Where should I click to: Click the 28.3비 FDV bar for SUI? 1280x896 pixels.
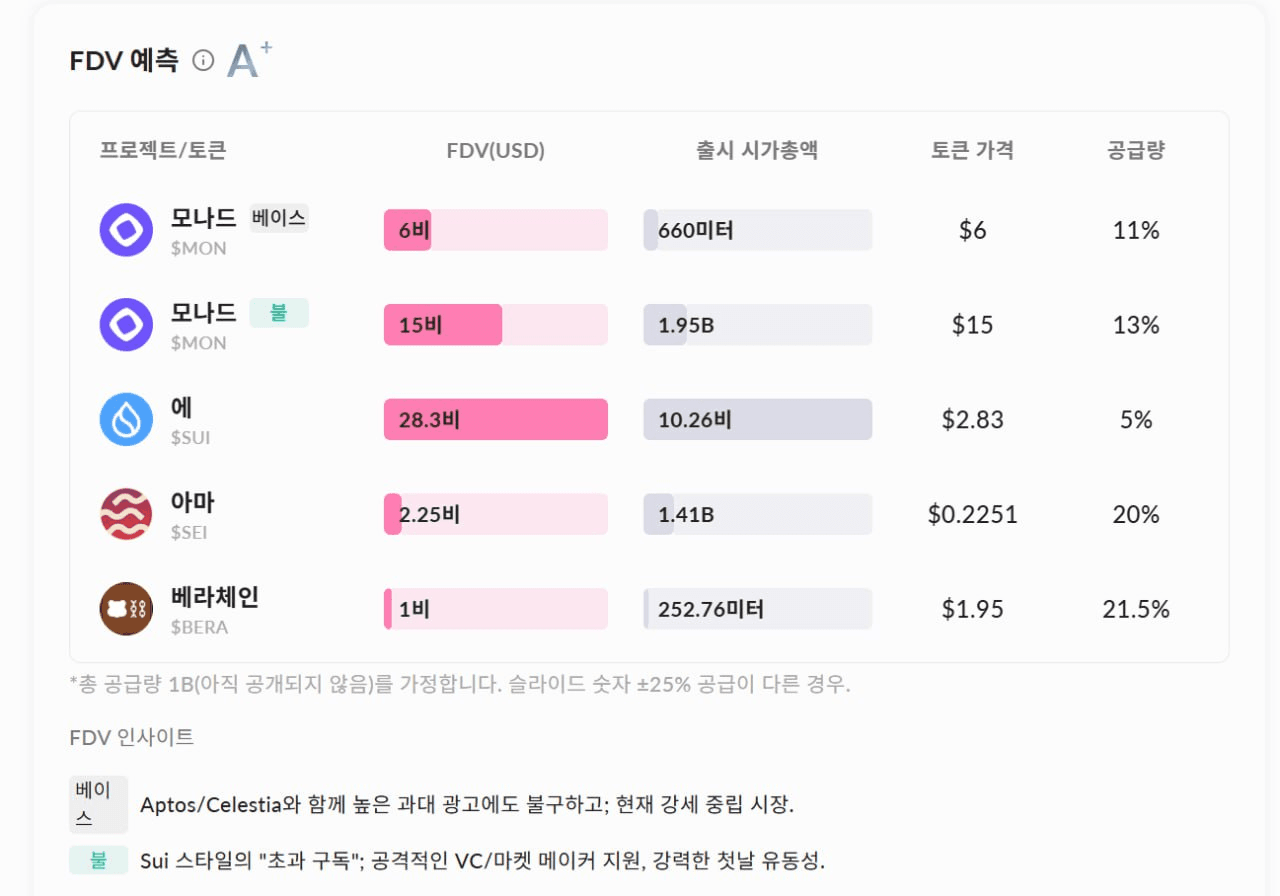pos(495,420)
